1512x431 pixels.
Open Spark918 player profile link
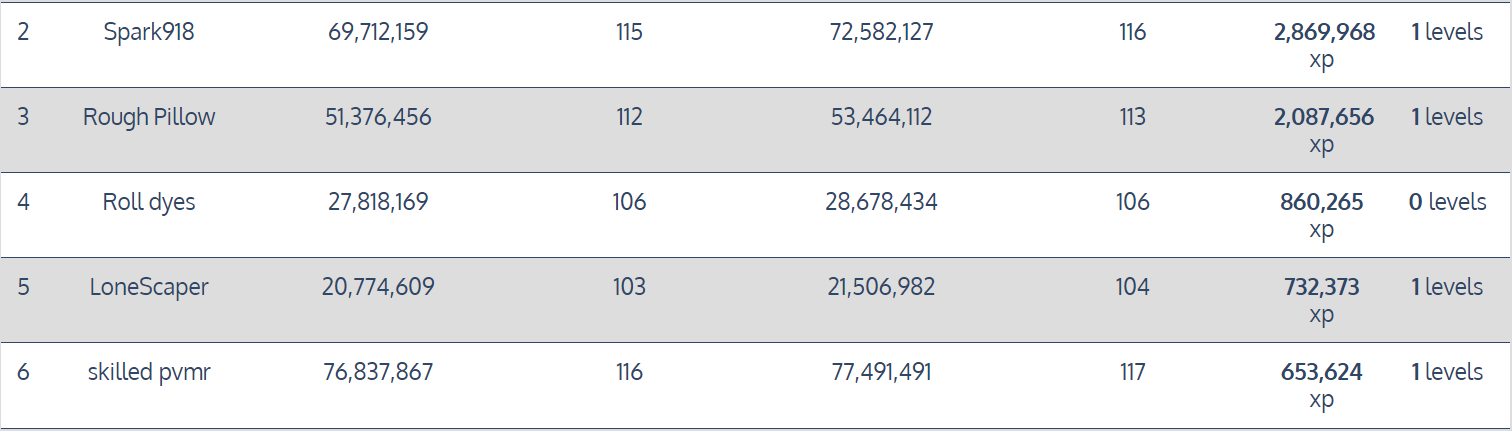point(149,32)
